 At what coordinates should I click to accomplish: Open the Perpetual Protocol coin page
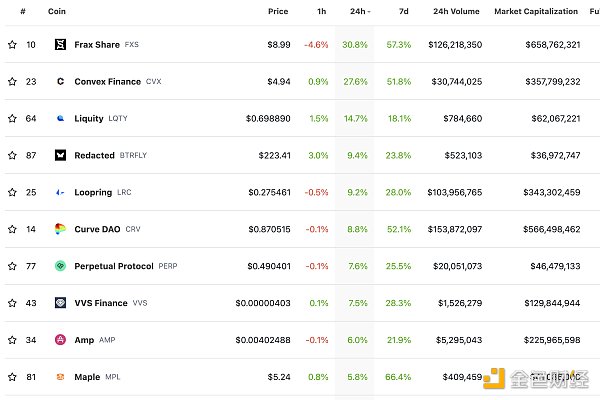click(x=114, y=266)
